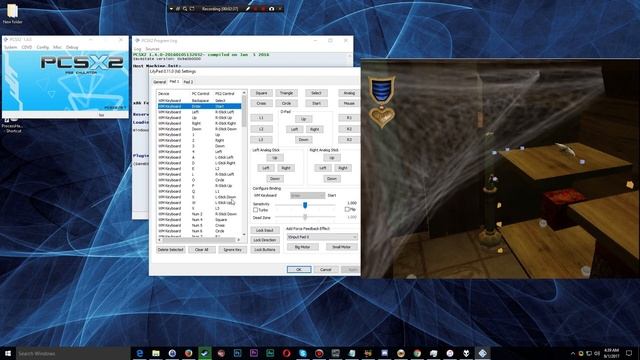
Task: Click the Analog binding button
Action: [349, 93]
